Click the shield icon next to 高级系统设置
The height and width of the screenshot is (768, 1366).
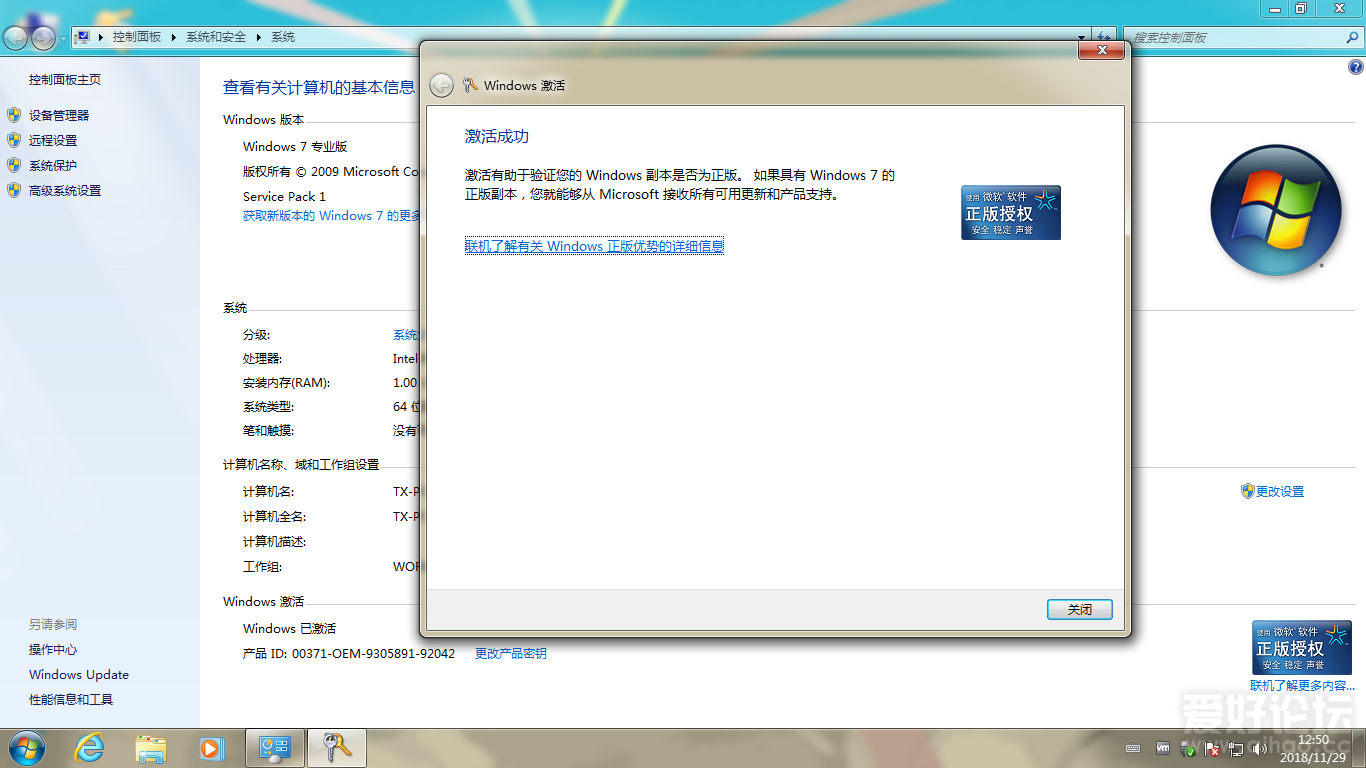[14, 190]
